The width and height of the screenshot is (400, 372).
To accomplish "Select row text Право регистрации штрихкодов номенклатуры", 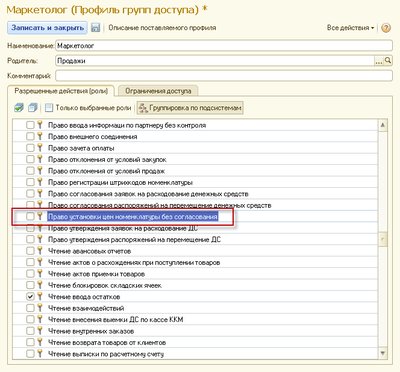I will (x=120, y=182).
